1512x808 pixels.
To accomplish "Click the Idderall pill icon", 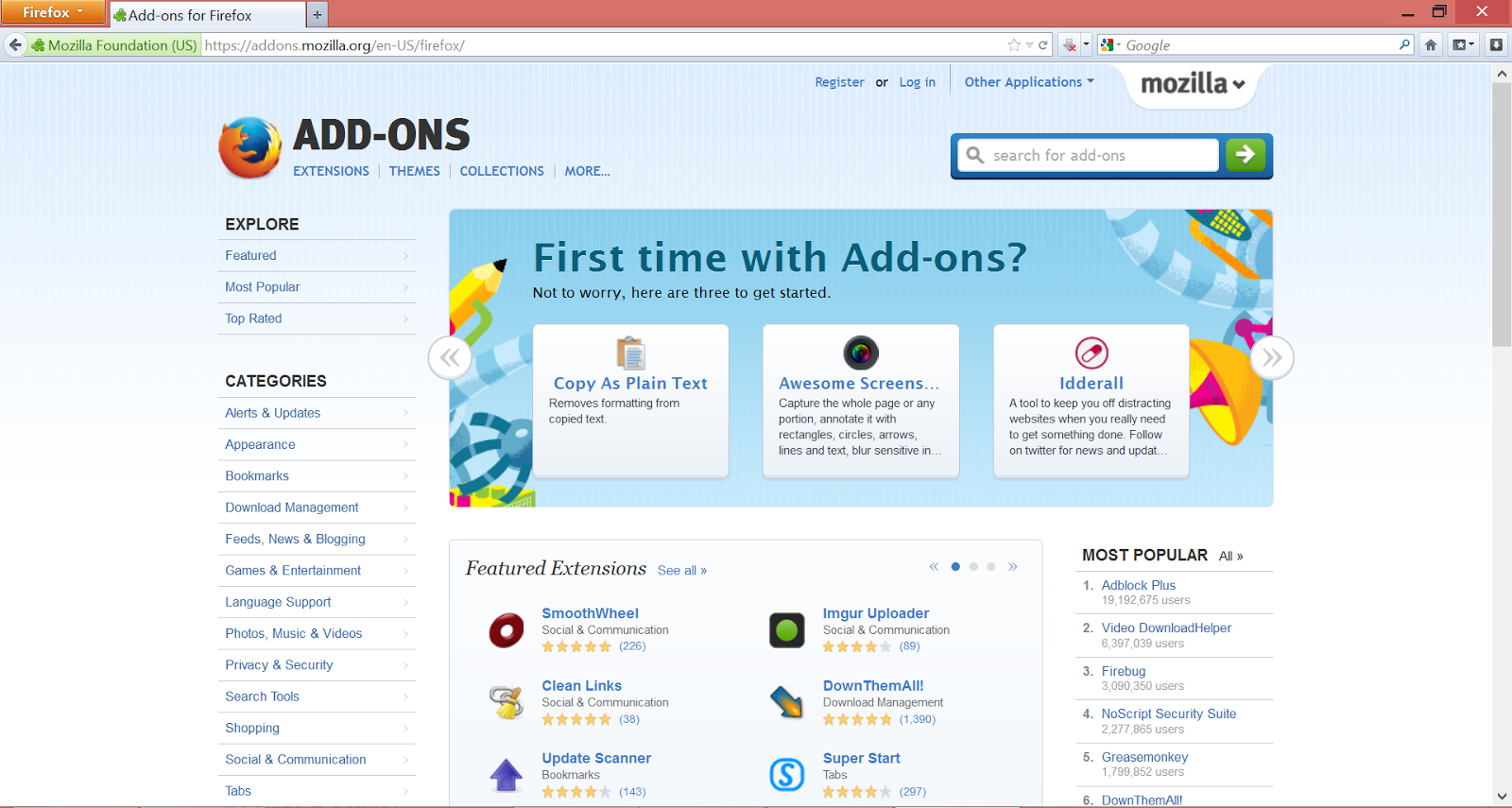I will [x=1091, y=352].
